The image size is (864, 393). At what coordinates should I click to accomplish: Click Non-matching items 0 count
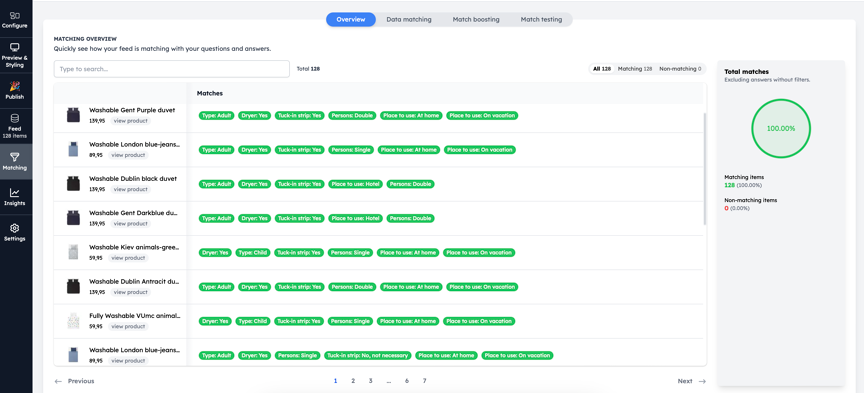(x=726, y=208)
